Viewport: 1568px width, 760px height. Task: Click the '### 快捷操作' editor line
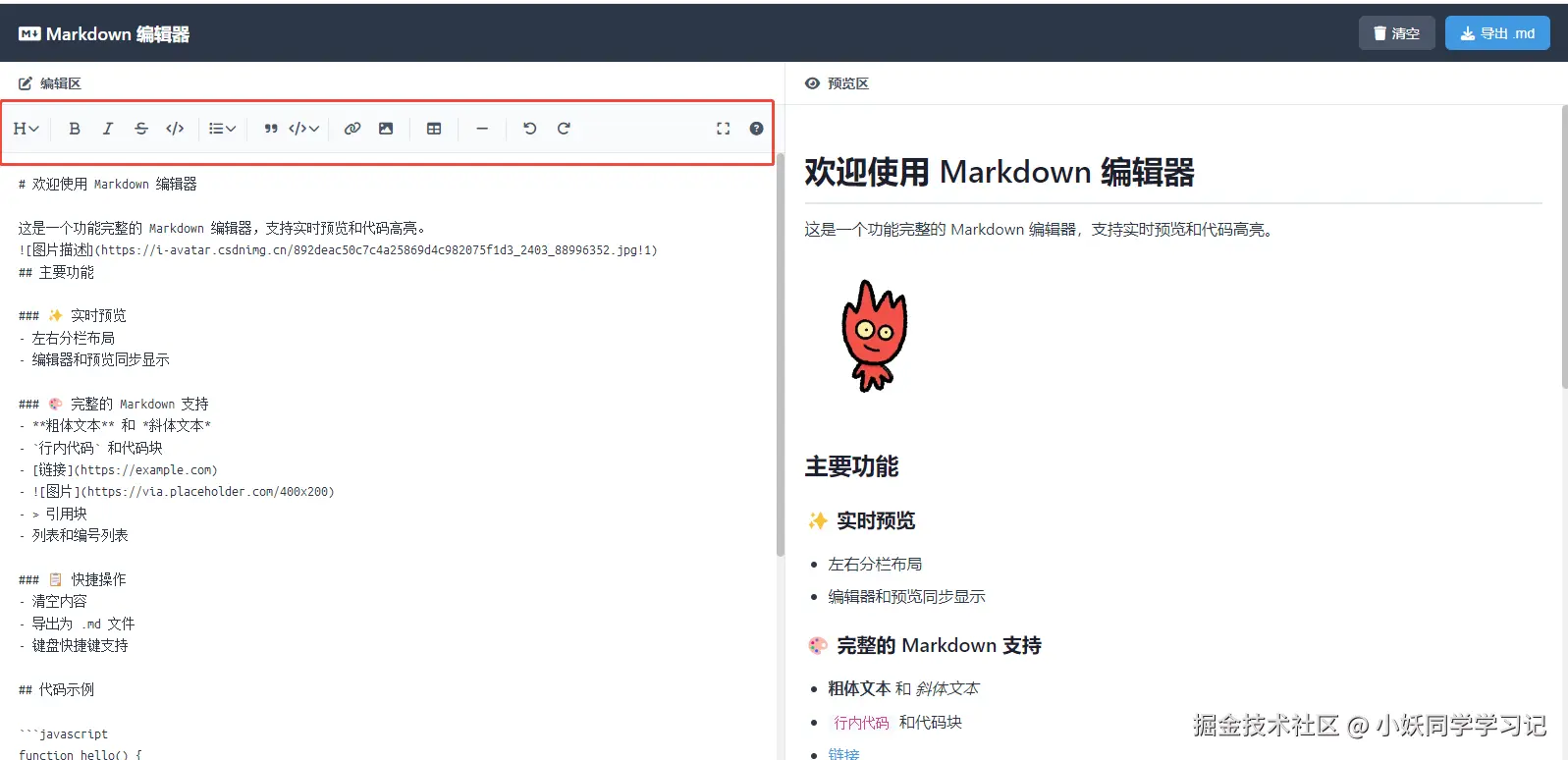click(x=73, y=579)
